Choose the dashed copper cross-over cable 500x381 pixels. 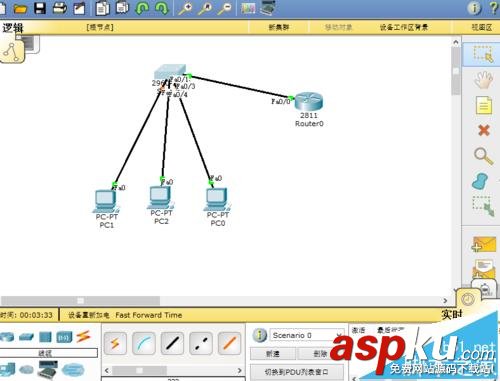click(201, 343)
